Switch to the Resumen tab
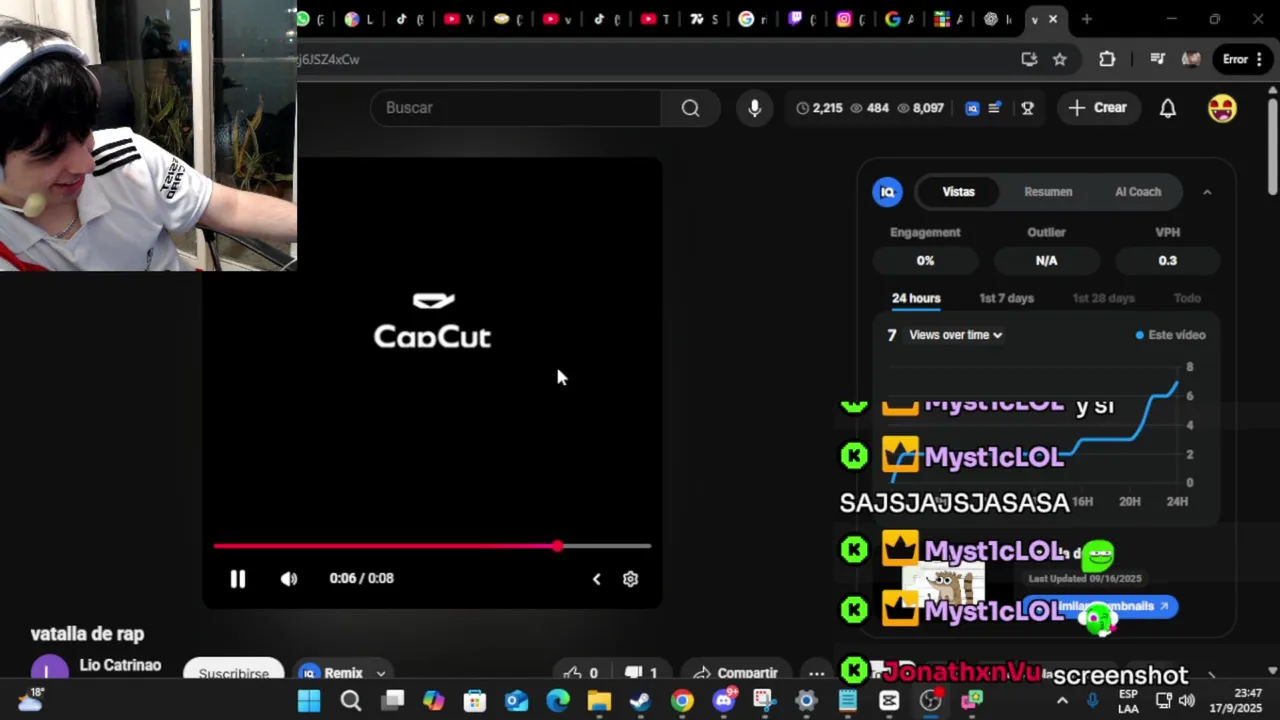 click(1048, 192)
